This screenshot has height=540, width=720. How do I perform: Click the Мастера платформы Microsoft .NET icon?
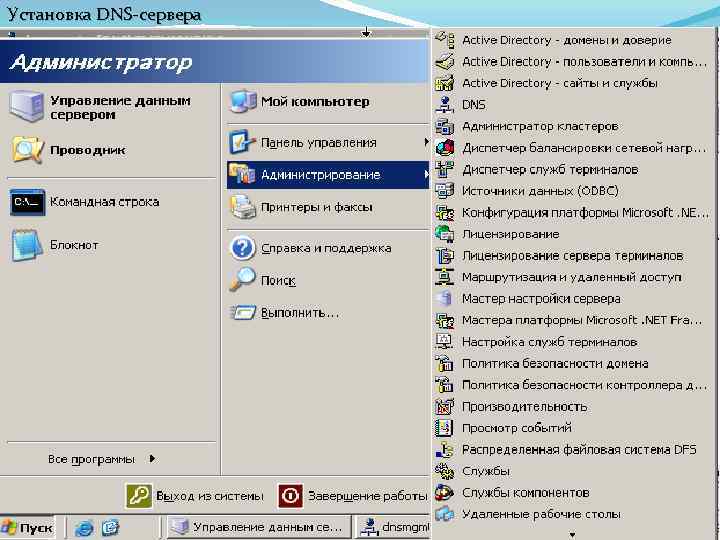pyautogui.click(x=444, y=320)
